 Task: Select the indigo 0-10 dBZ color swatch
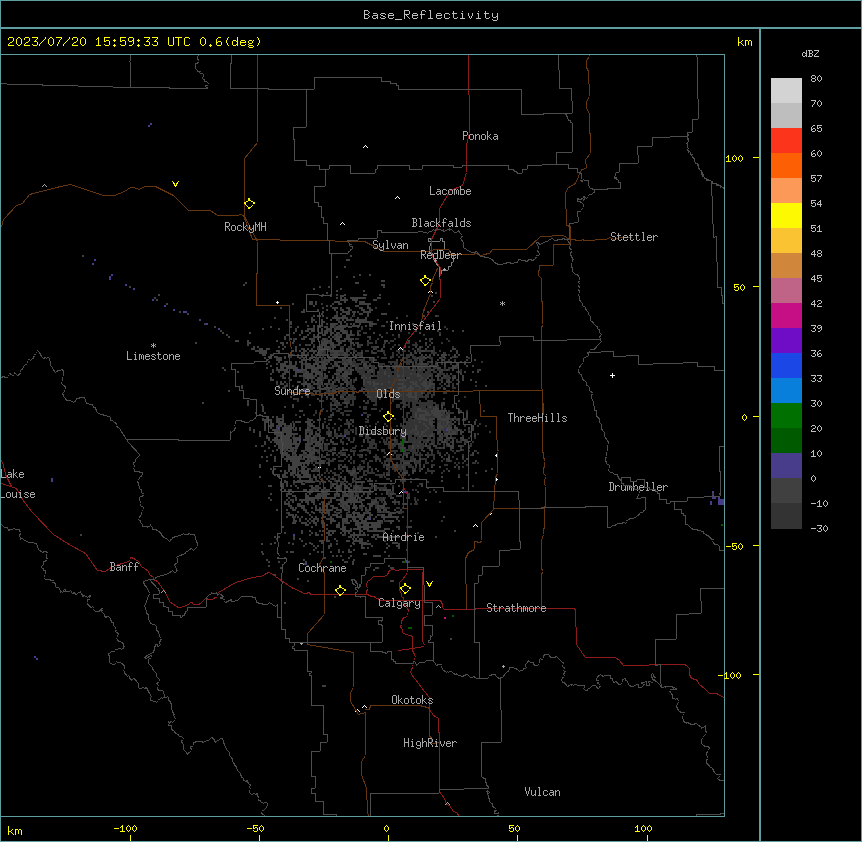(x=786, y=466)
